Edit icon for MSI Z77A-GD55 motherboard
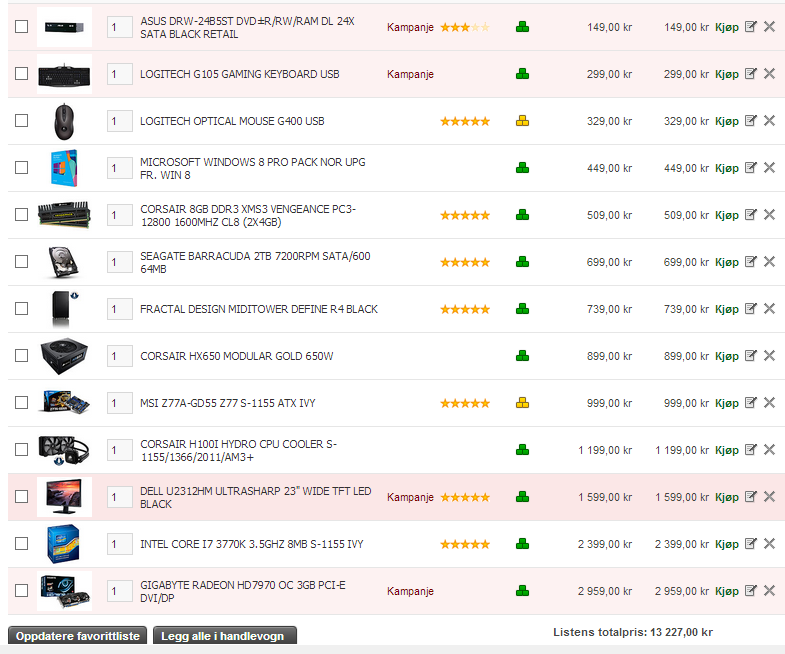This screenshot has height=654, width=785. (750, 403)
